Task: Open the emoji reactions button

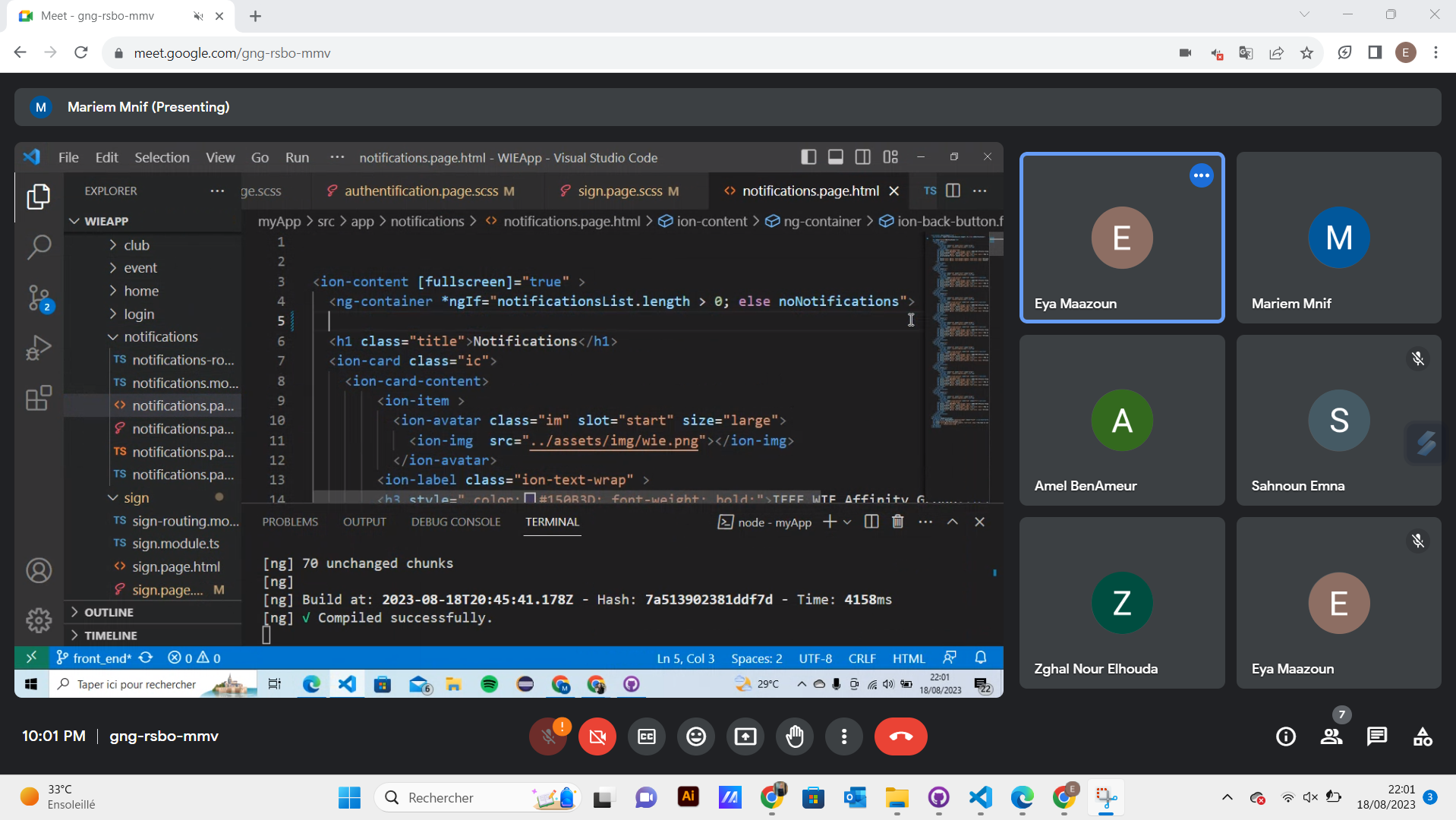Action: [x=696, y=736]
